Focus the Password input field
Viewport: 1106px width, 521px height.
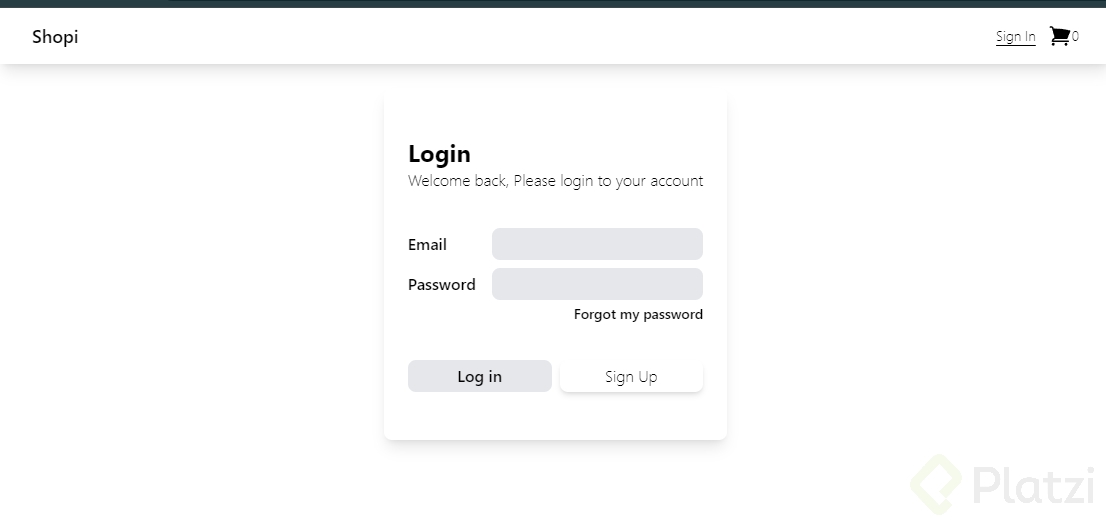[597, 284]
